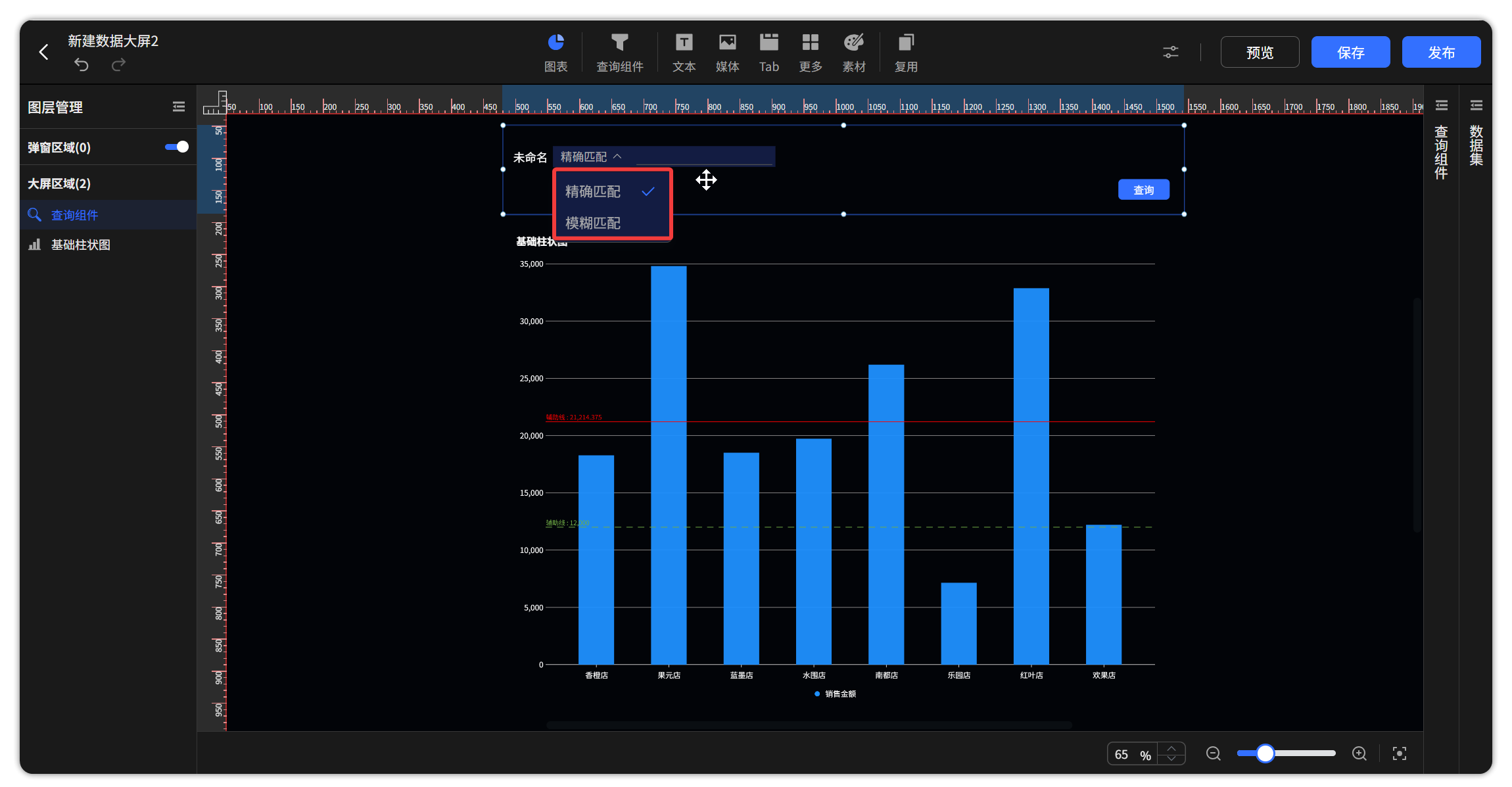Click the 红叶店 bar in chart
The height and width of the screenshot is (787, 1512).
(1031, 476)
